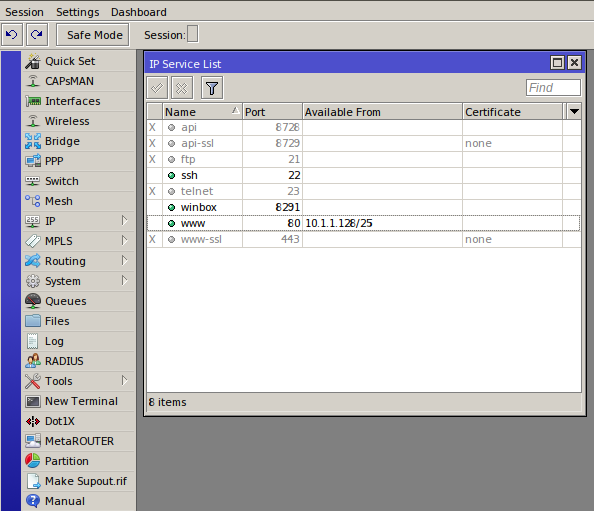Viewport: 594px width, 511px height.
Task: Click the Find search field
Action: pos(553,88)
